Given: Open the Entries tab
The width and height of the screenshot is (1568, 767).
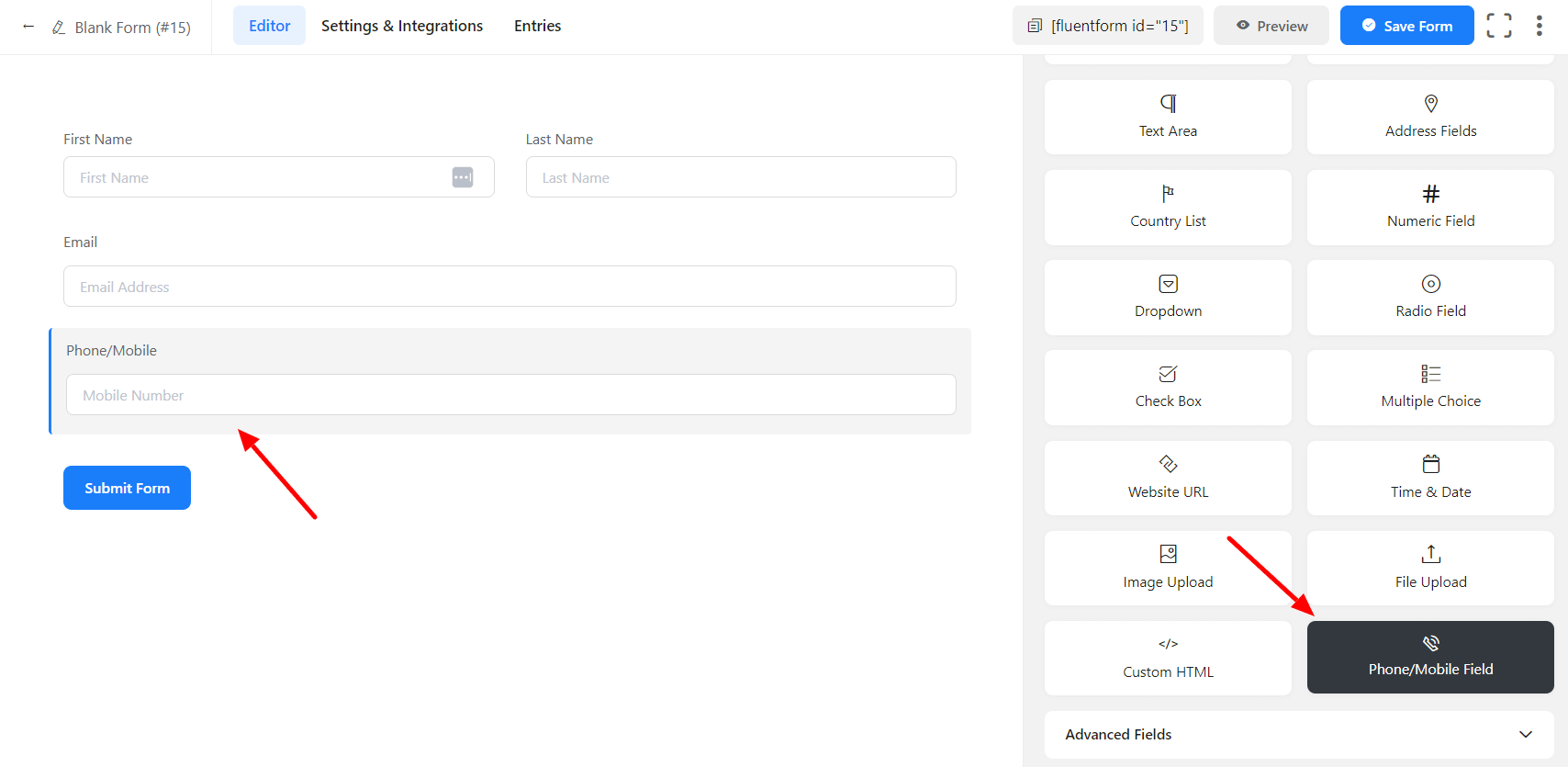Looking at the screenshot, I should tap(537, 26).
